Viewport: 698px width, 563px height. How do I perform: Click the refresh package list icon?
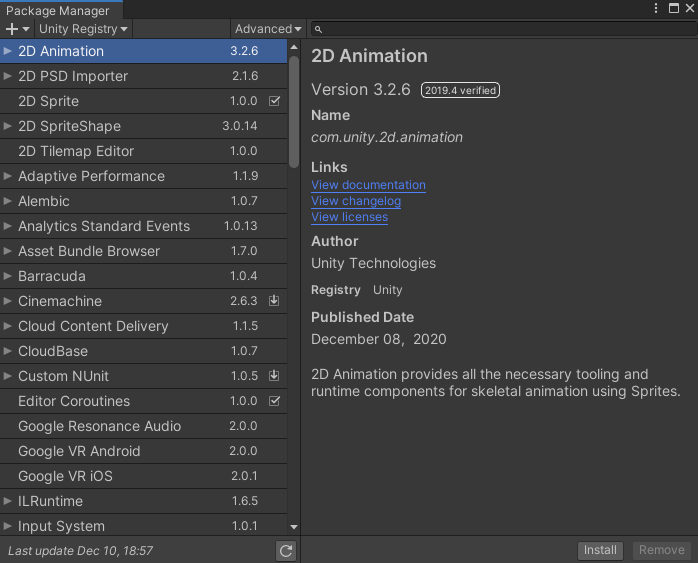(286, 551)
